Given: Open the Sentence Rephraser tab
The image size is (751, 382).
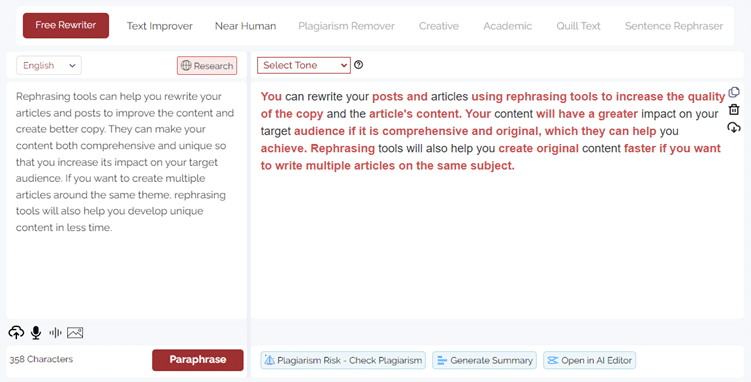Looking at the screenshot, I should point(674,26).
